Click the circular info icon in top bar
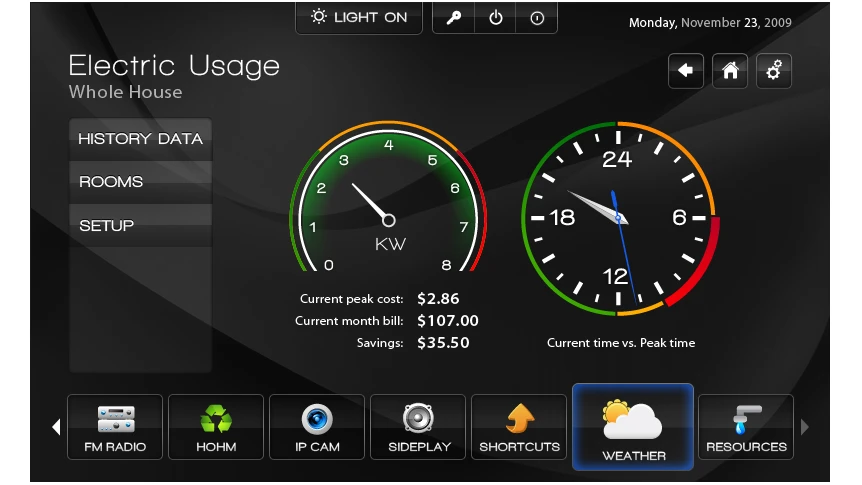Screen dimensions: 862x485 [x=537, y=18]
